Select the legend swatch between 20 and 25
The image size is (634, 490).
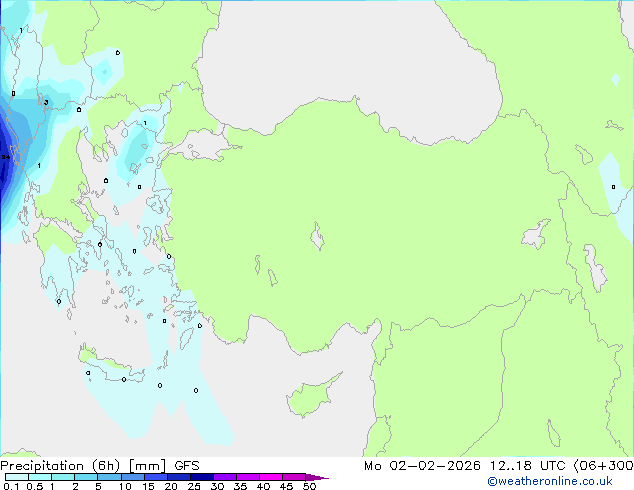click(178, 477)
